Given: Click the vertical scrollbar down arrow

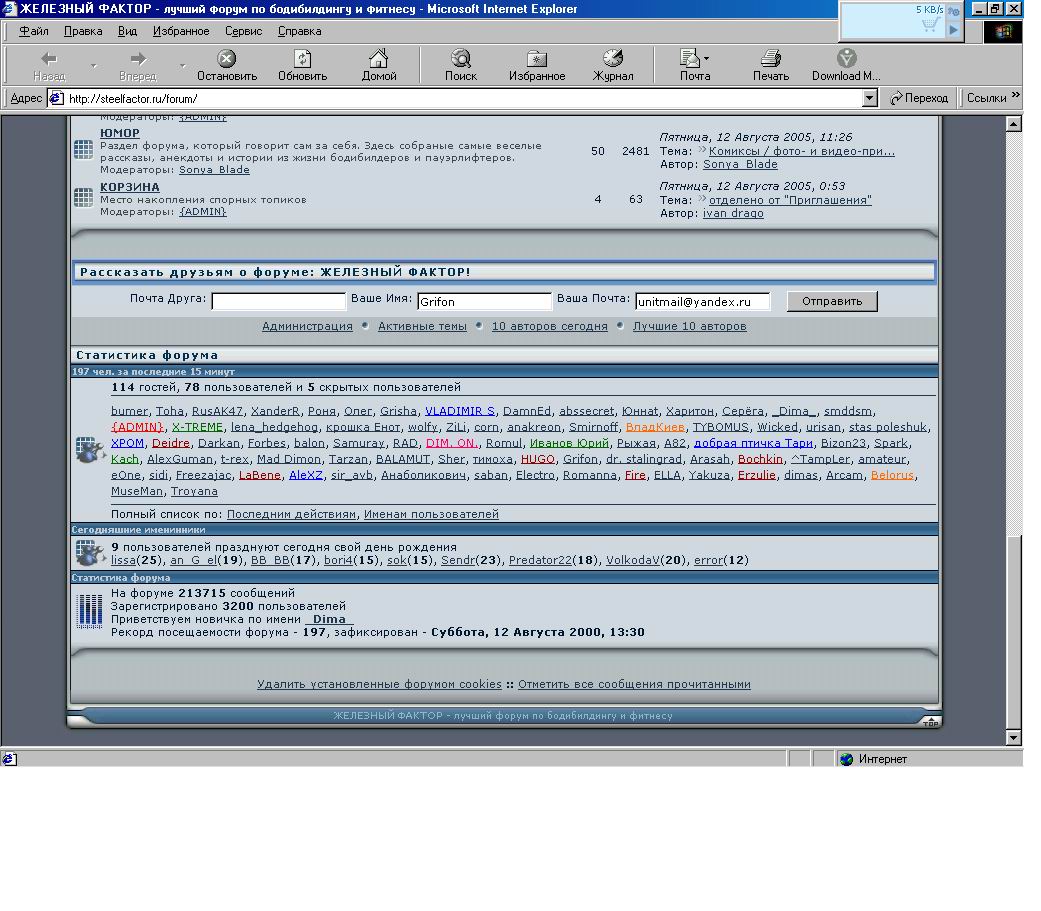Looking at the screenshot, I should (1013, 737).
